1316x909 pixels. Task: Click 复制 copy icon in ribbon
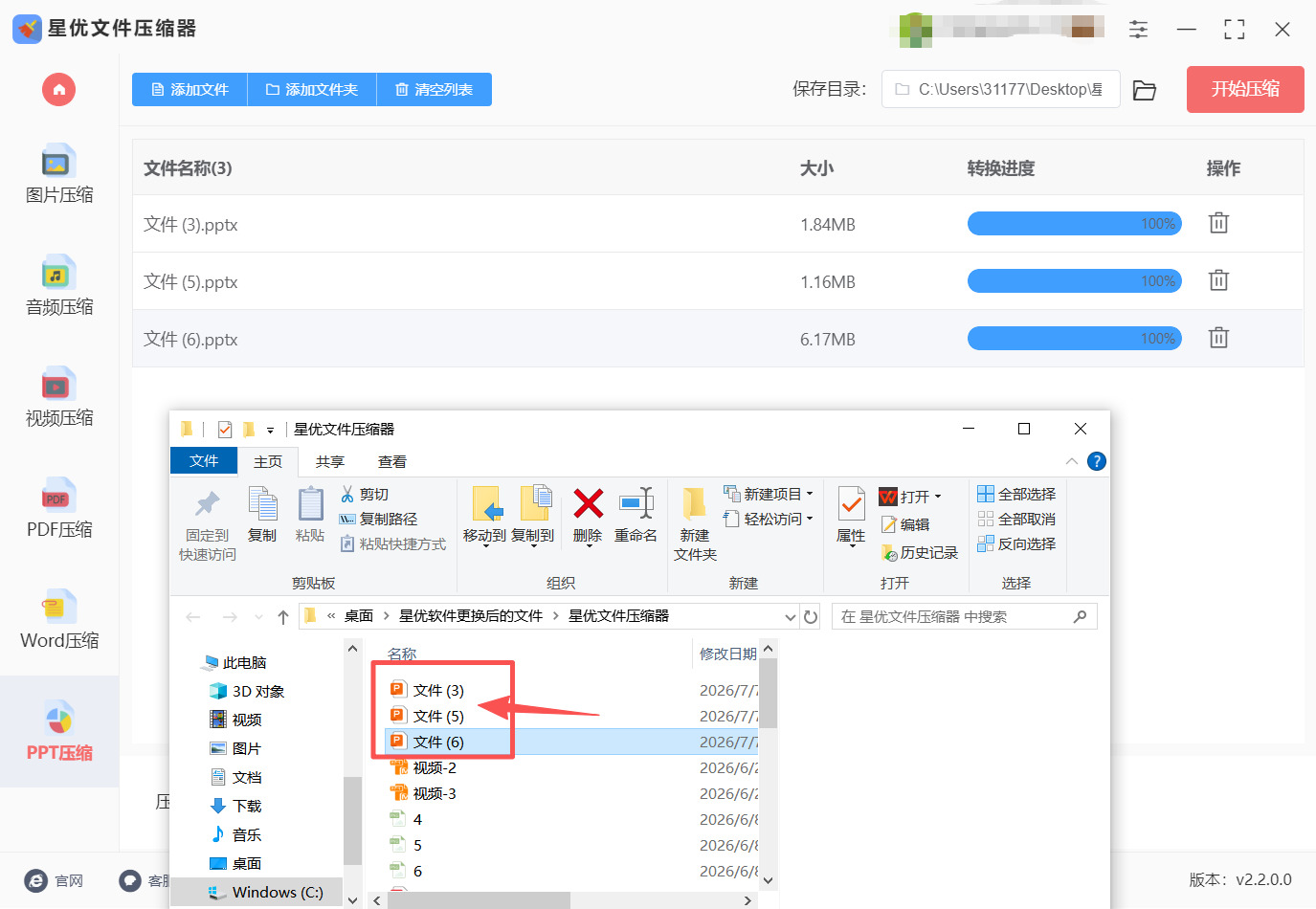coord(262,515)
